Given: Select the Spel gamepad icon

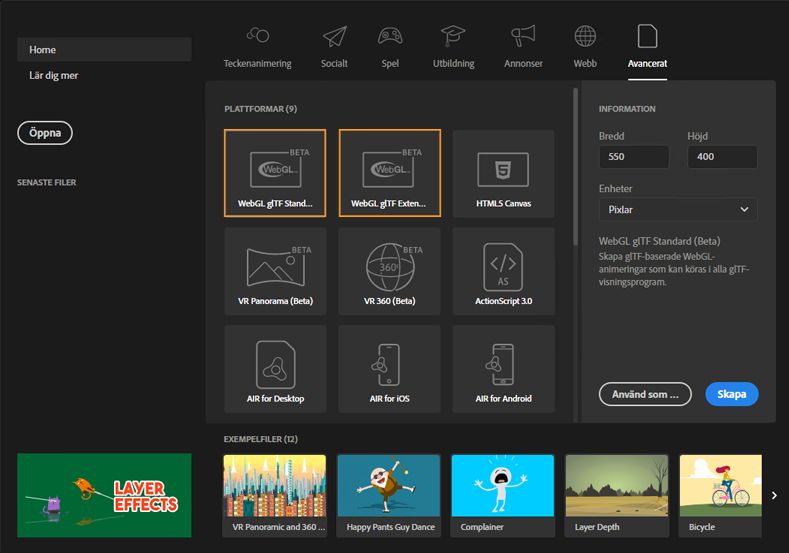Looking at the screenshot, I should [x=390, y=36].
